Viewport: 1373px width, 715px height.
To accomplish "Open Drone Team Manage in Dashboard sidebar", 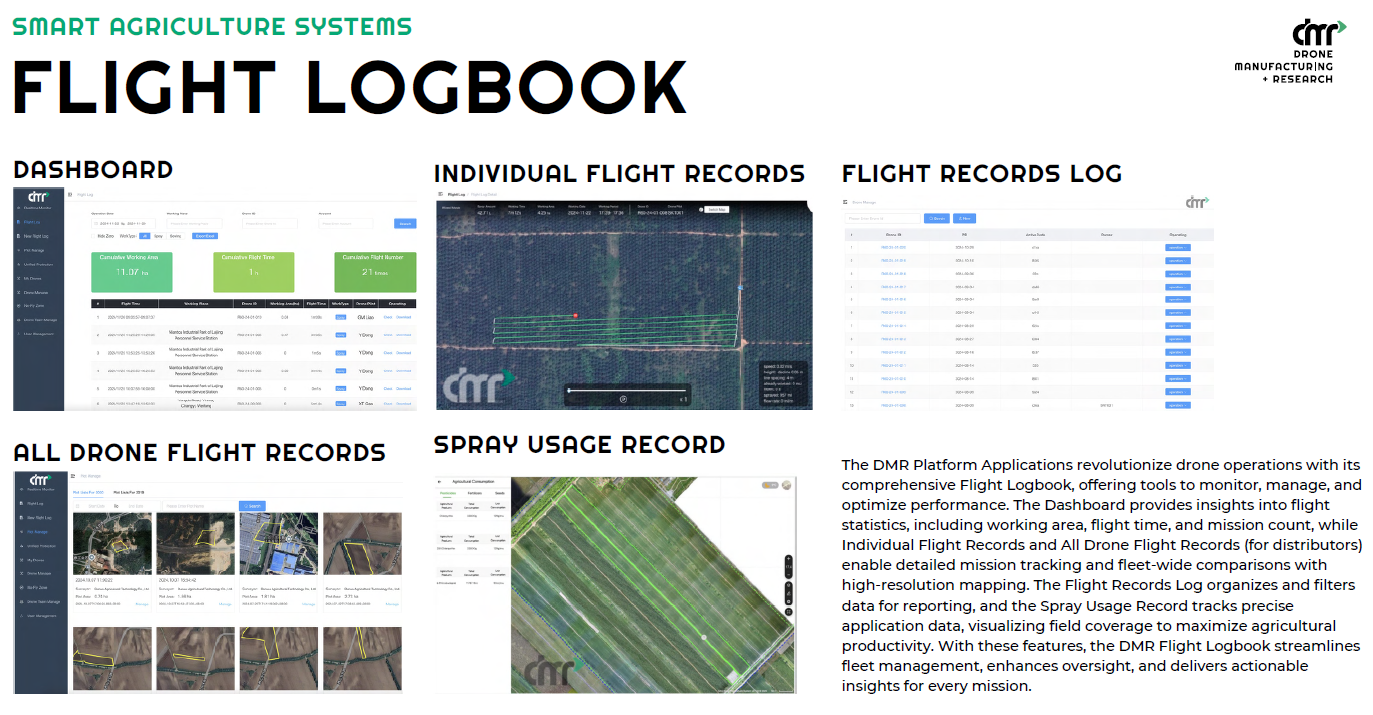I will click(x=38, y=320).
